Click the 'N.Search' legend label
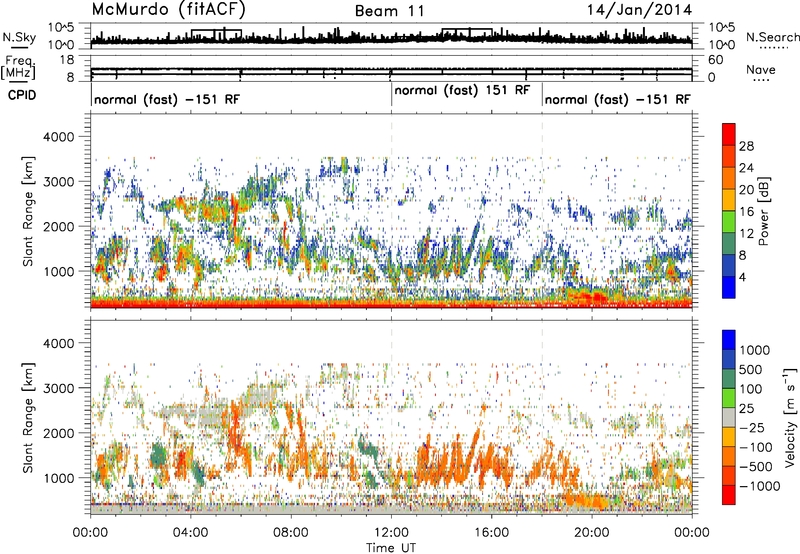Viewport: 800px width, 554px height. [773, 37]
